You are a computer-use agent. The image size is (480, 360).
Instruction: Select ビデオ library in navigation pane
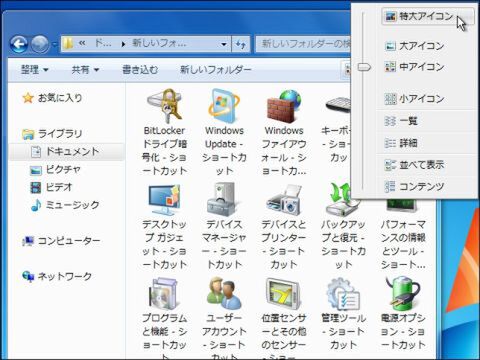[51, 187]
